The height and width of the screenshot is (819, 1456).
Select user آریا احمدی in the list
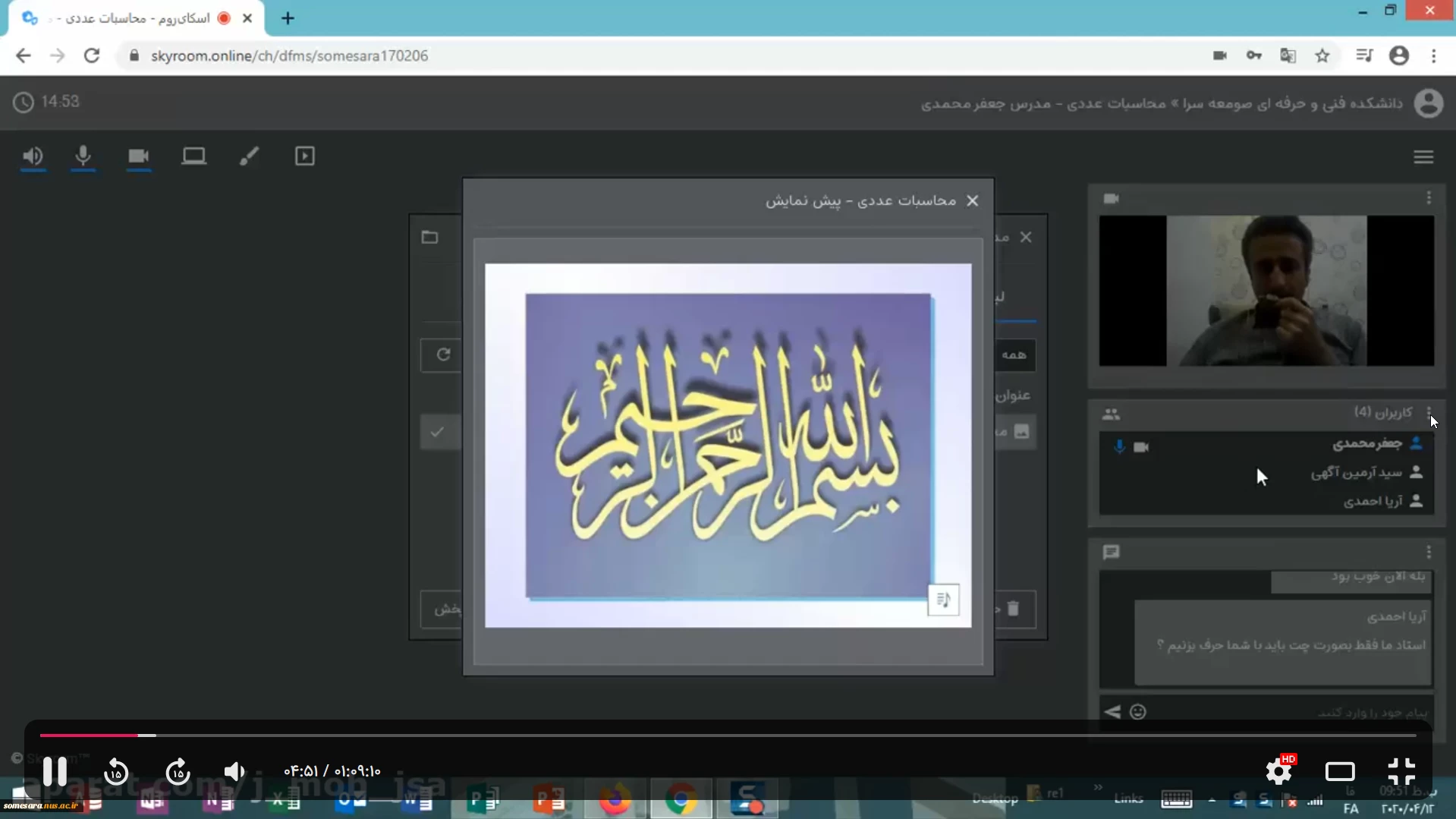click(x=1373, y=501)
